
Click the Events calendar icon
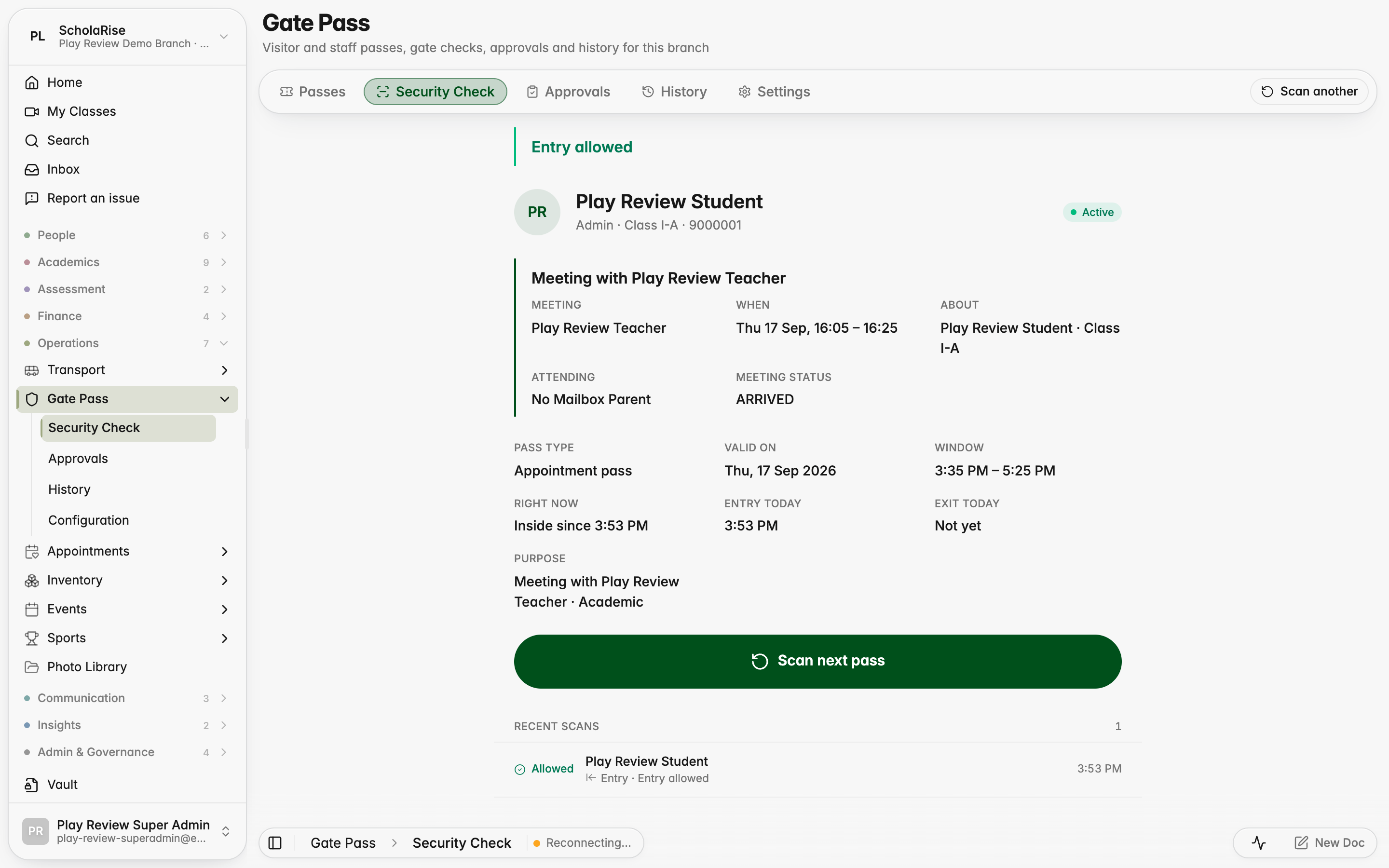pos(32,609)
